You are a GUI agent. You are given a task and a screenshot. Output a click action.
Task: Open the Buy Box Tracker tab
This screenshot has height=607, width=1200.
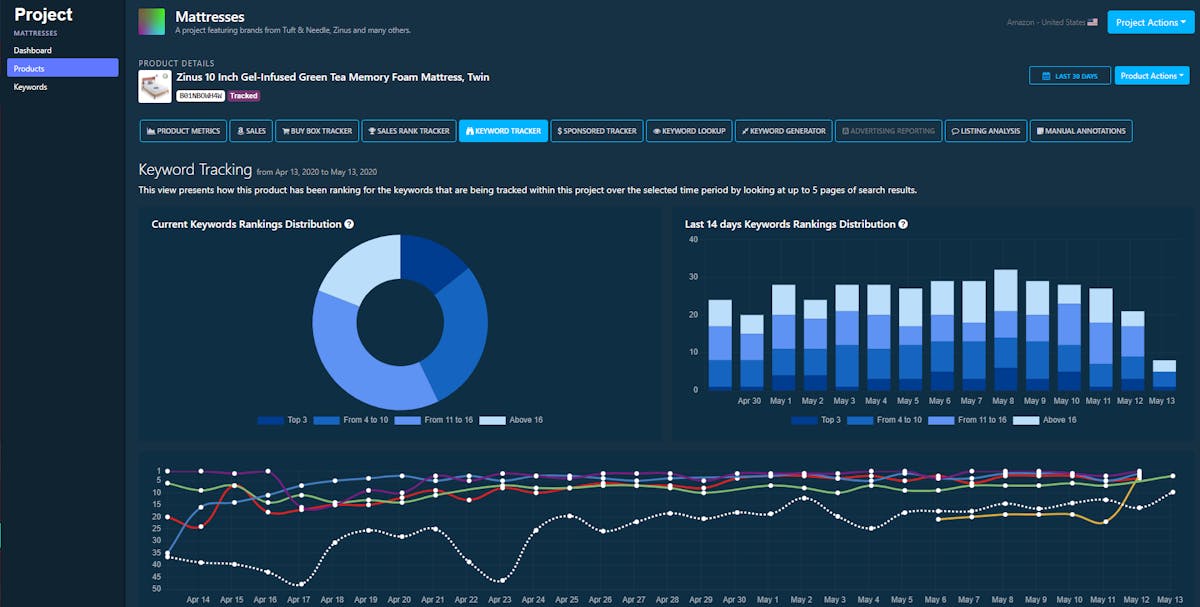click(316, 131)
